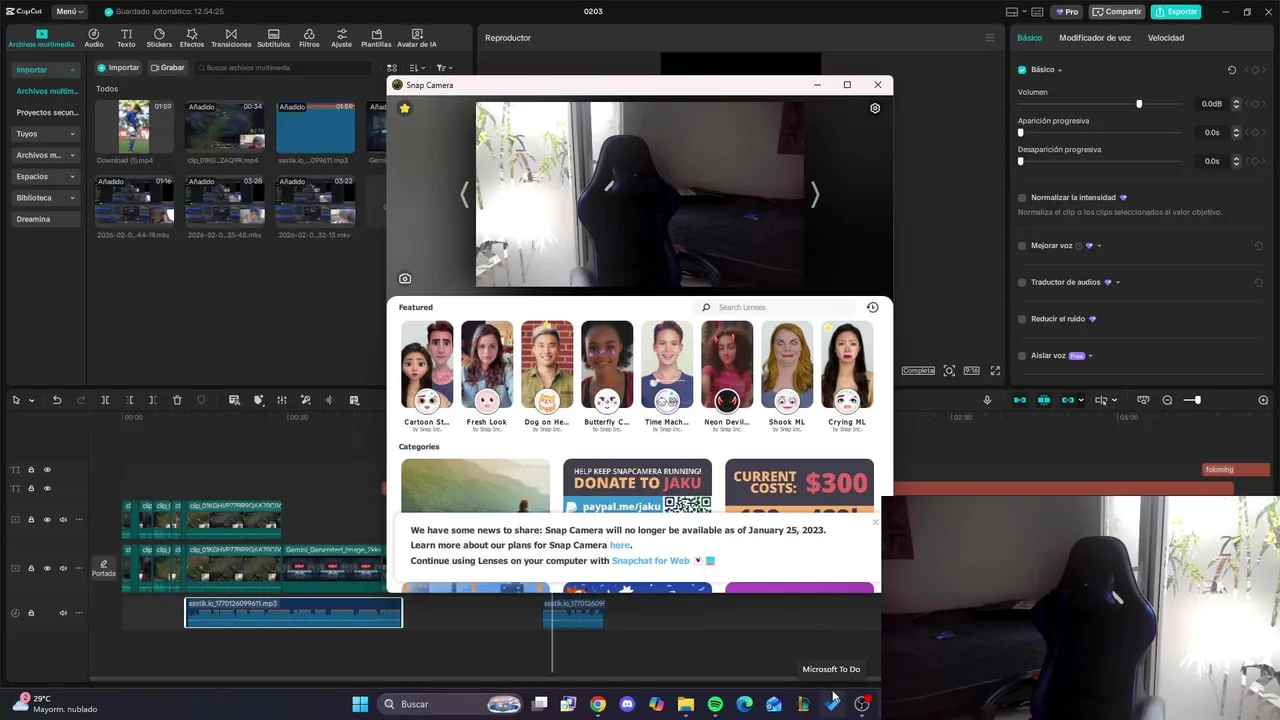Click the split clip tool icon

pyautogui.click(x=105, y=400)
